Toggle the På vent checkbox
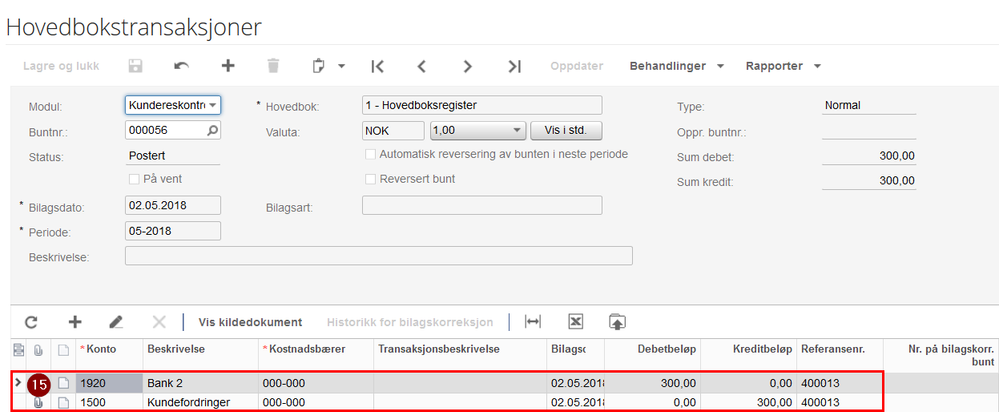 pyautogui.click(x=134, y=179)
